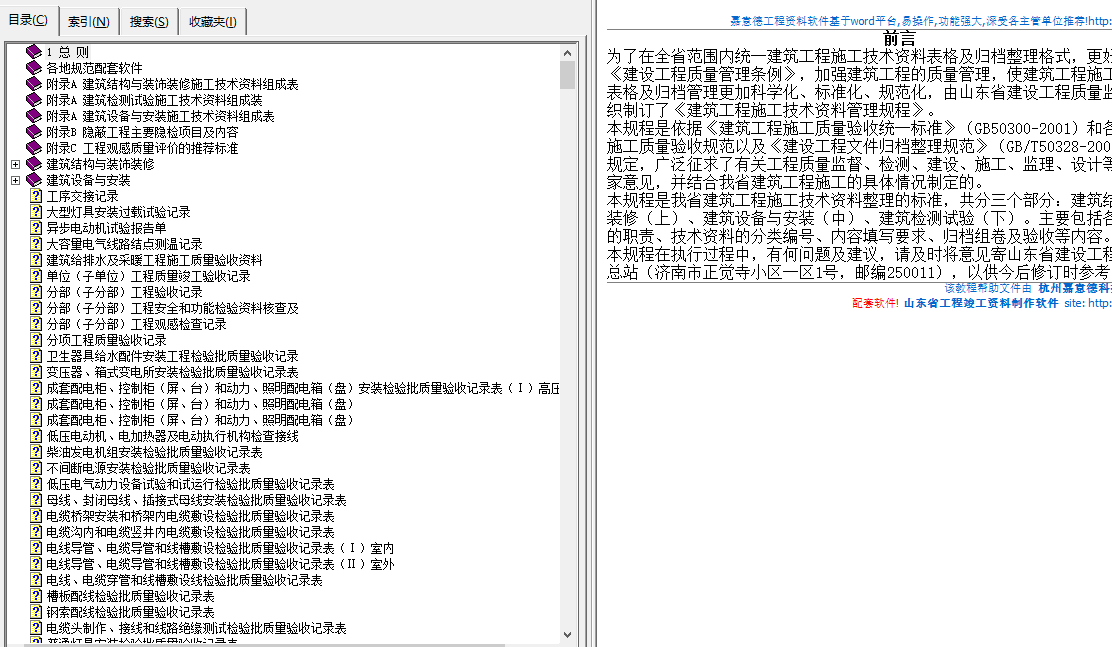Click the contents tree scroll-down arrow

[568, 634]
